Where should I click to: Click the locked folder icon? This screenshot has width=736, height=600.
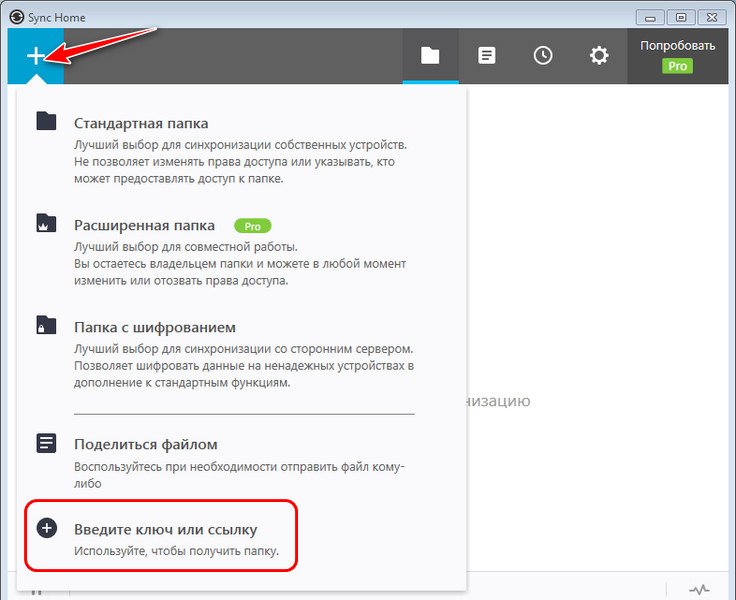[46, 325]
